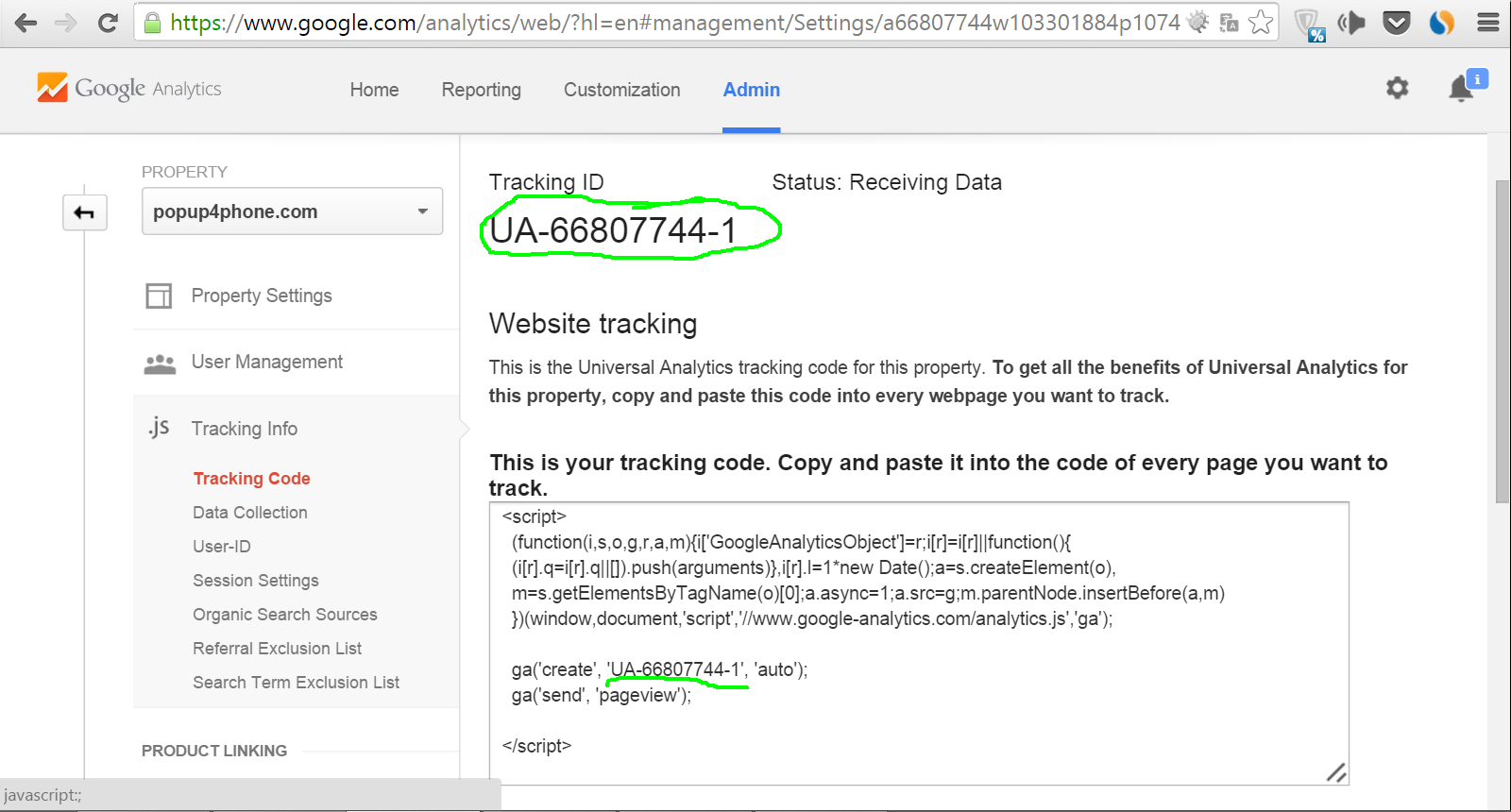1511x812 pixels.
Task: Click the speaker extension icon
Action: tap(1351, 23)
